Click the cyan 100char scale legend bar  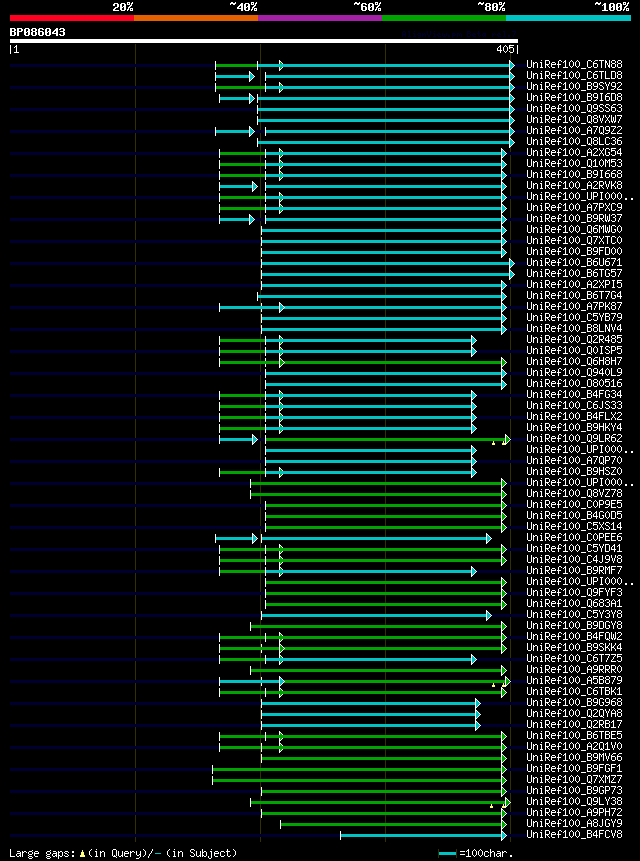447,853
